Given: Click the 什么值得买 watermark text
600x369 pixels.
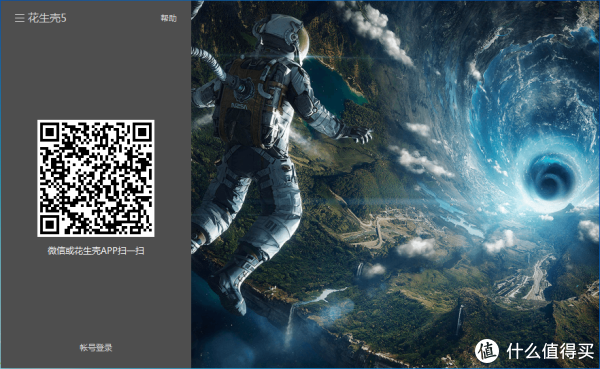Looking at the screenshot, I should (x=550, y=351).
